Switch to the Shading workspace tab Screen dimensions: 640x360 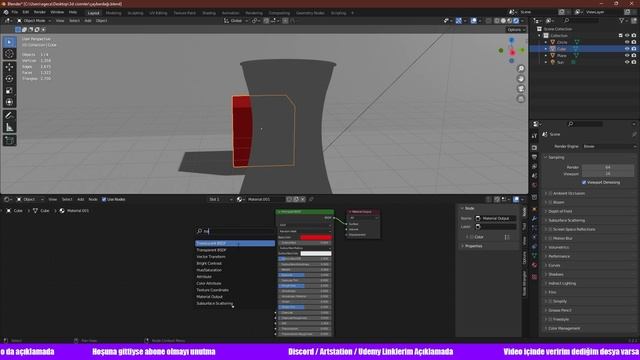point(209,13)
